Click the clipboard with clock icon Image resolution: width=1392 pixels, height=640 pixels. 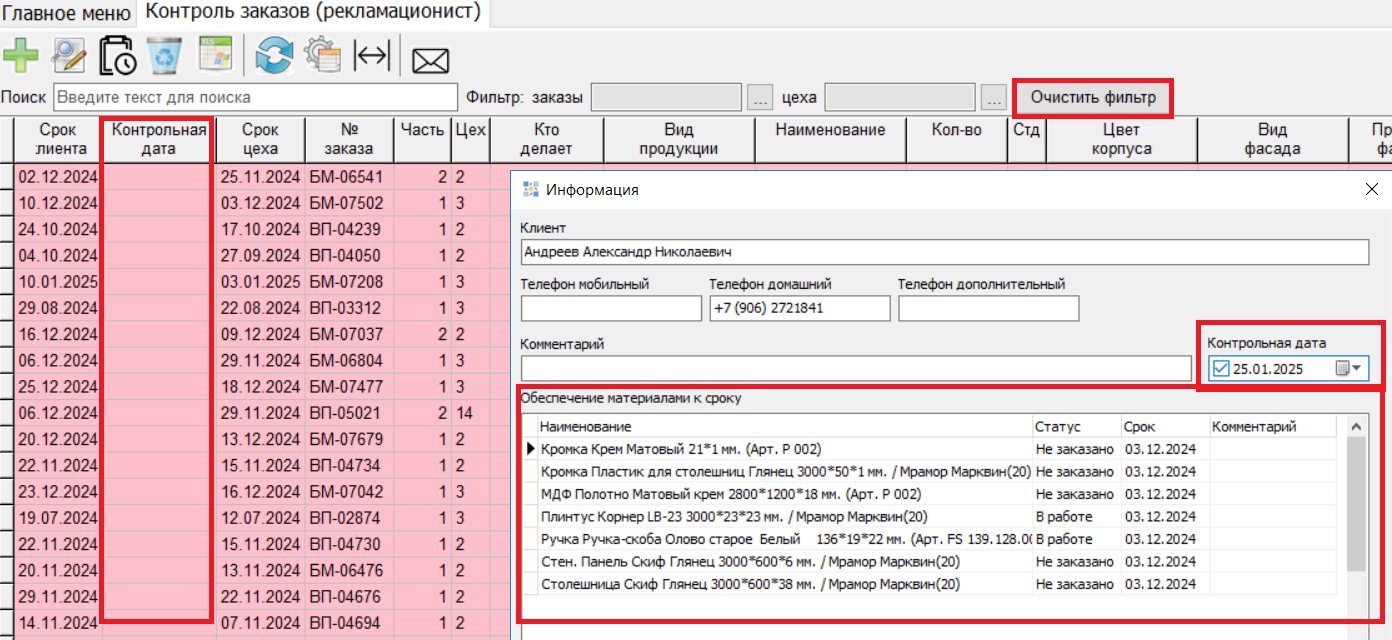[x=118, y=56]
